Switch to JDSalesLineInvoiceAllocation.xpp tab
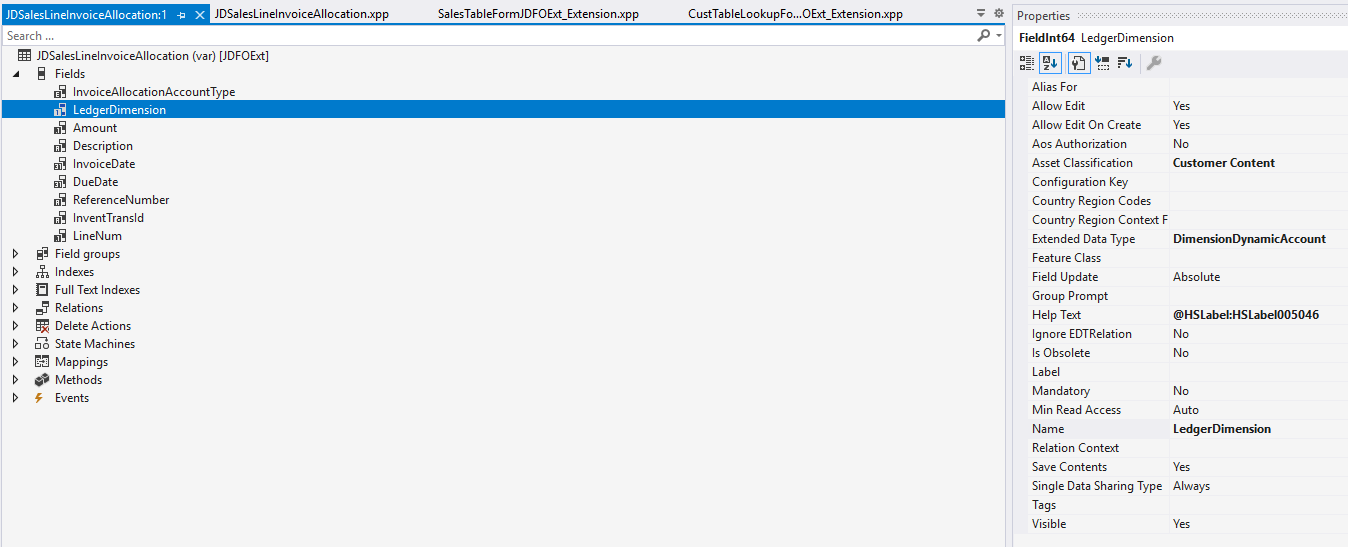The height and width of the screenshot is (547, 1348). click(x=302, y=15)
